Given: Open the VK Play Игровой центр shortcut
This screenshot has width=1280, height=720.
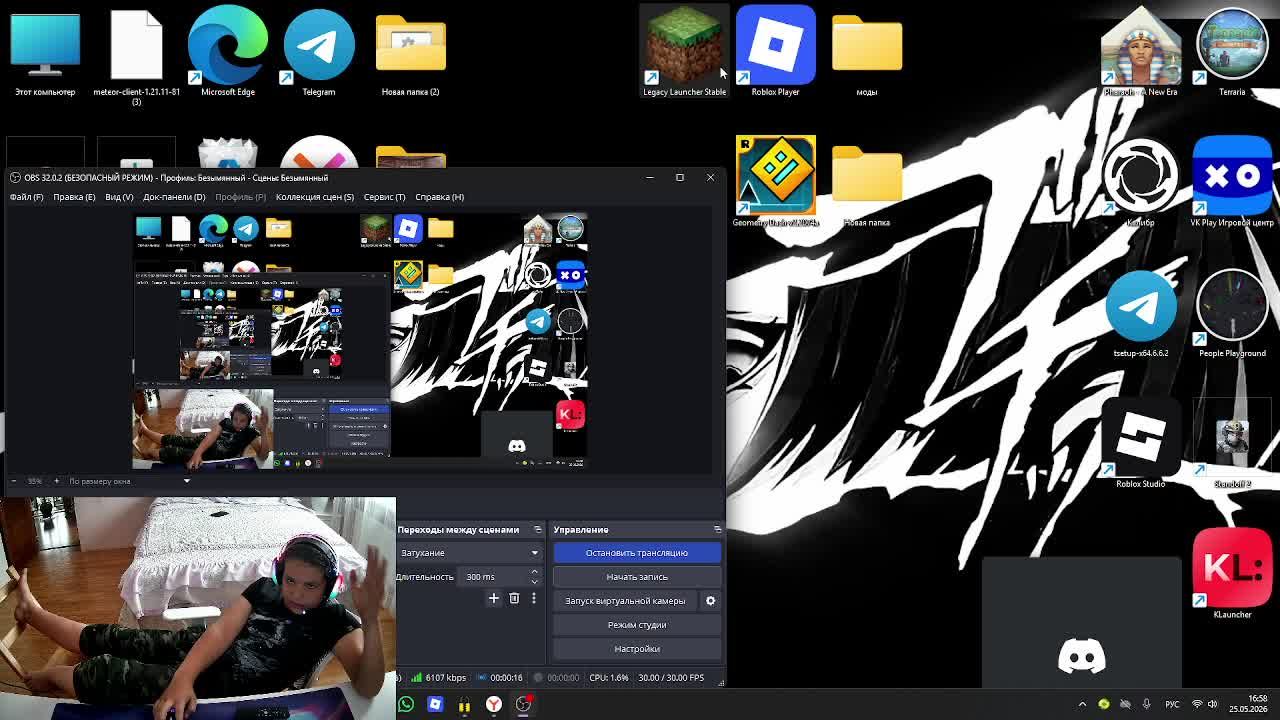Looking at the screenshot, I should pos(1232,182).
